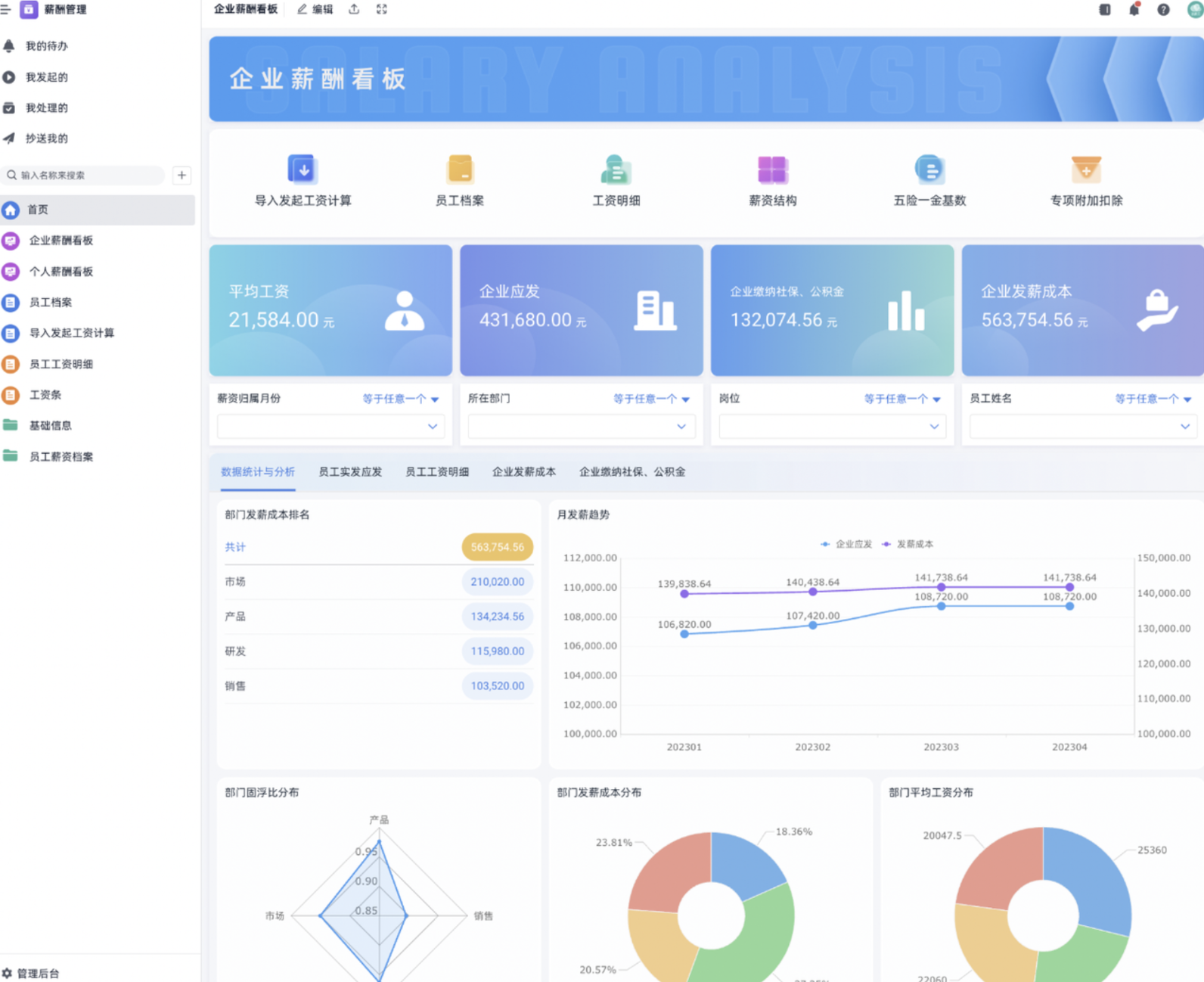Click 产品 value 134,234.56

[498, 617]
